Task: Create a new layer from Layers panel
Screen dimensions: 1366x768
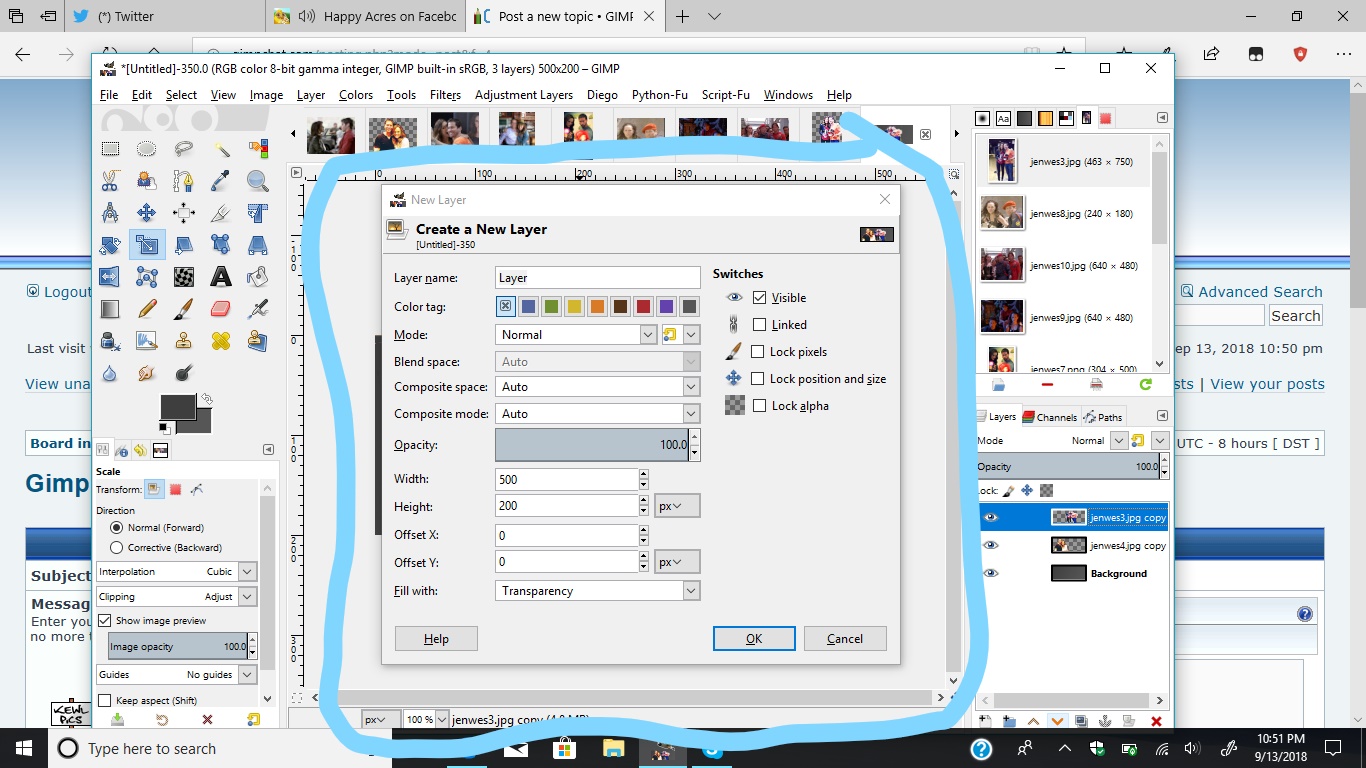Action: pyautogui.click(x=985, y=721)
